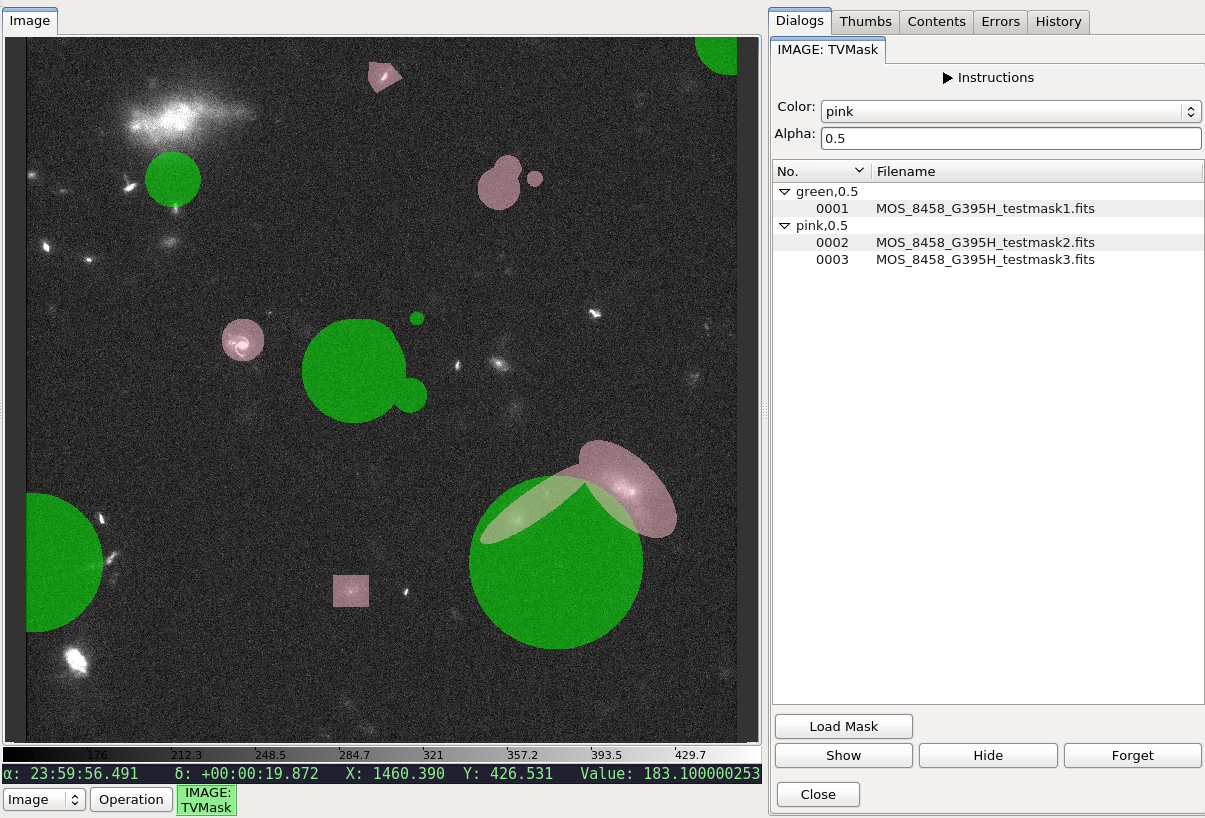The width and height of the screenshot is (1205, 818).
Task: Click the IMAGE: TVMask plugin tray label
Action: click(x=207, y=800)
